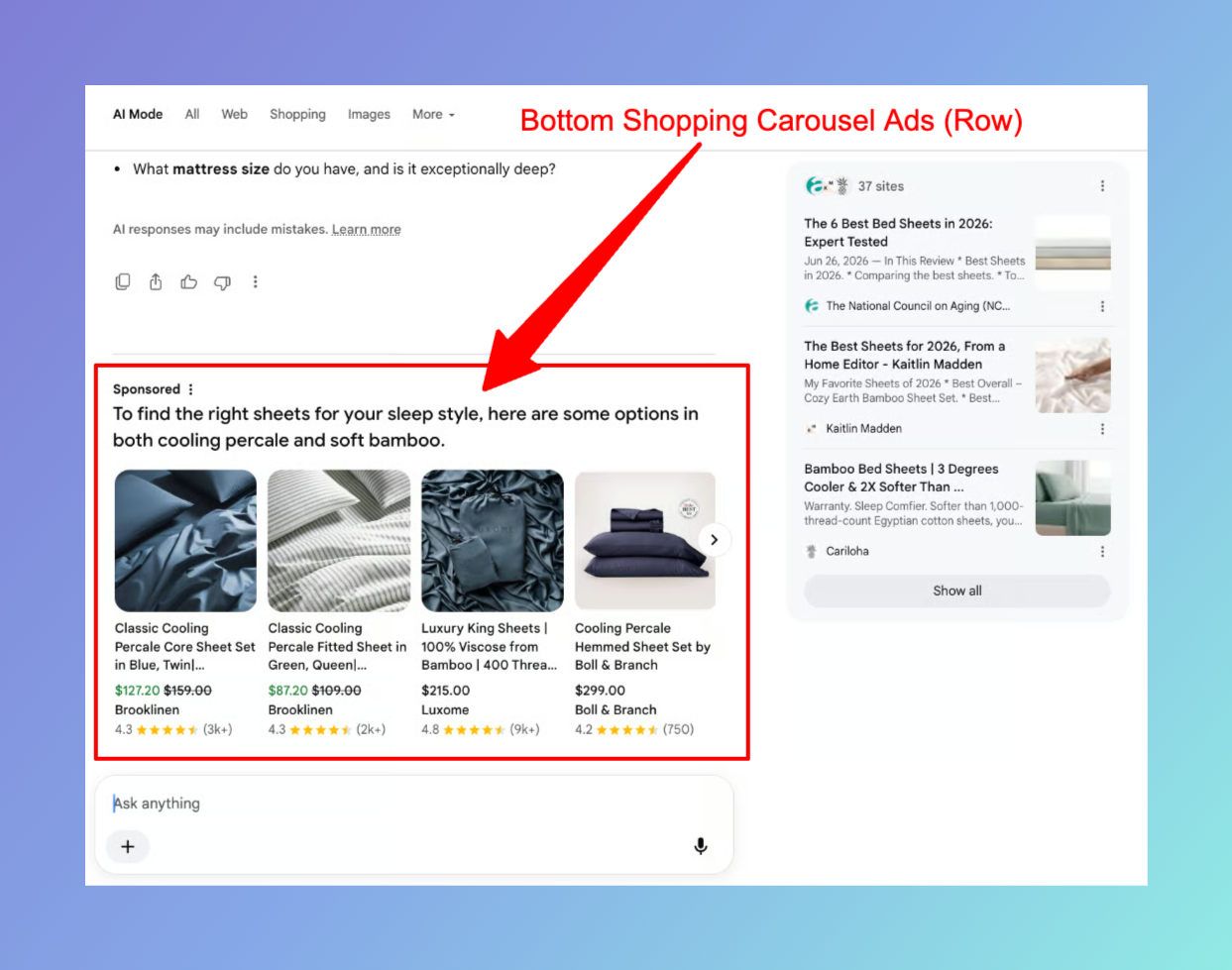The height and width of the screenshot is (970, 1232).
Task: Click The National Council on Aging source name
Action: coord(918,306)
